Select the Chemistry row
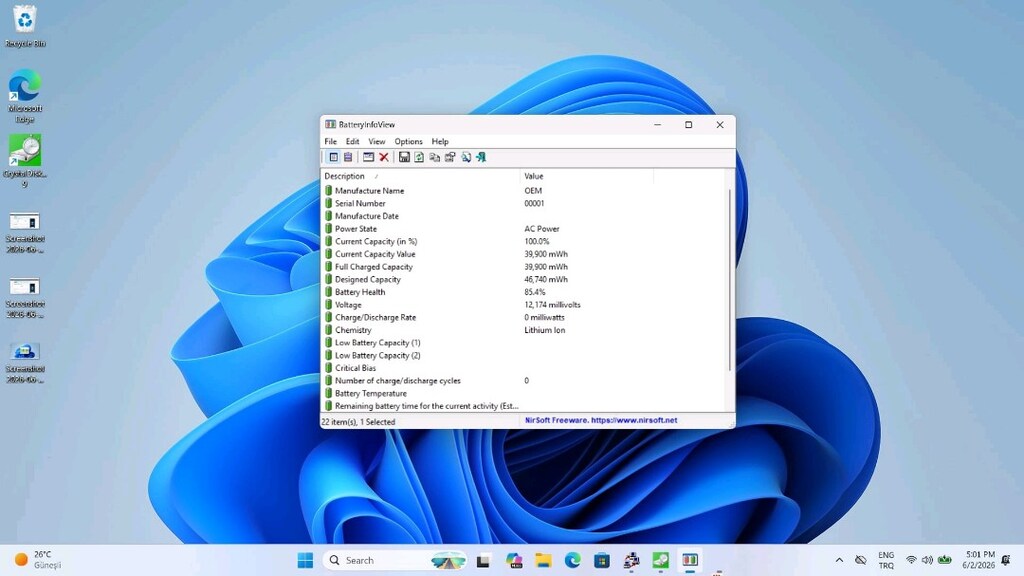Screen dimensions: 1024x576 (x=524, y=330)
